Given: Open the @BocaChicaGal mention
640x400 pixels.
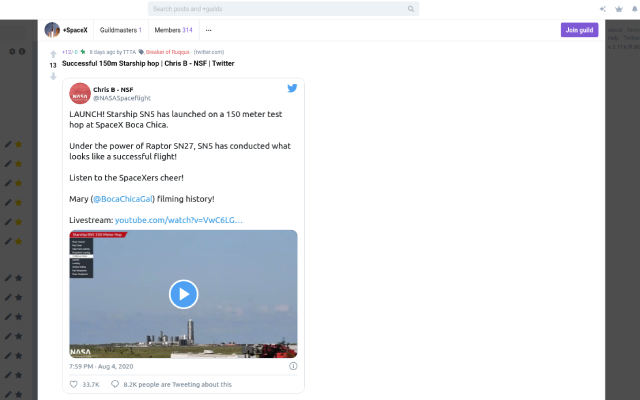Looking at the screenshot, I should tap(123, 199).
